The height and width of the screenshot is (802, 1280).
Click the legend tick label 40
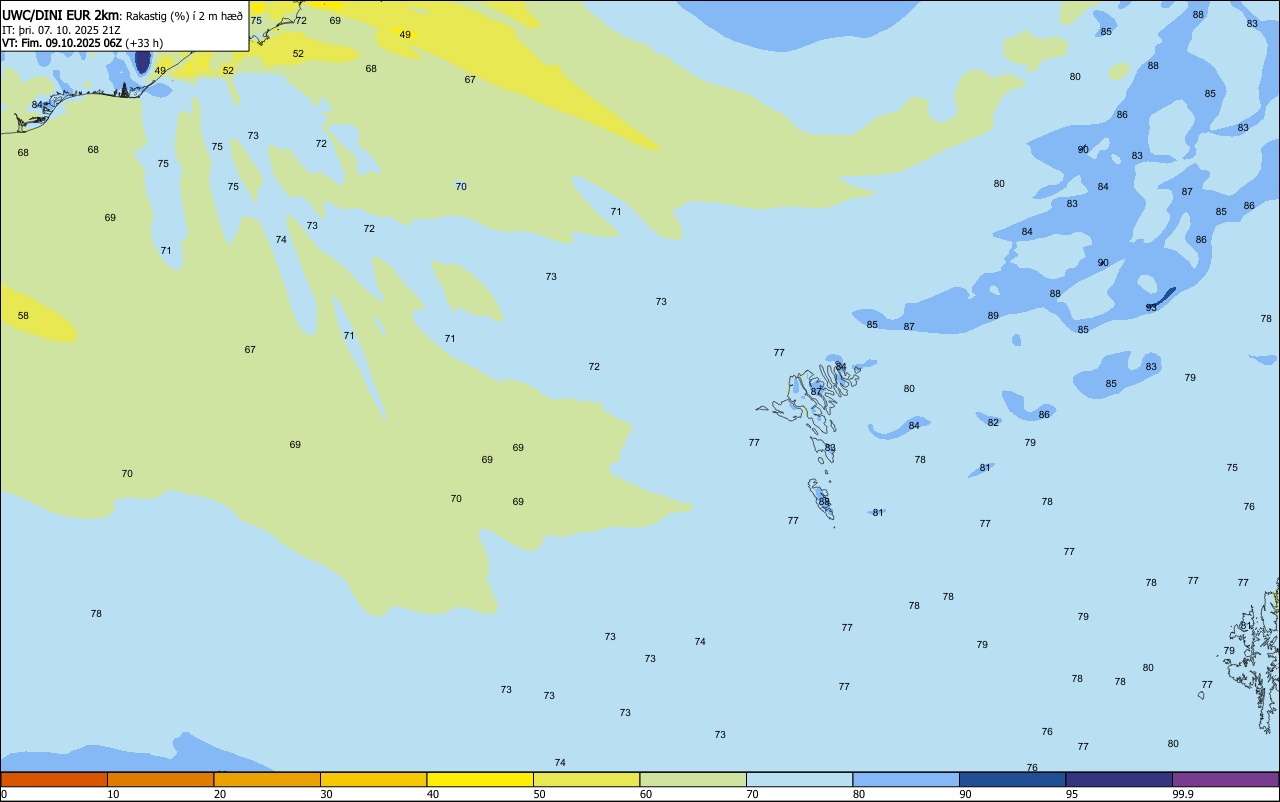click(433, 794)
